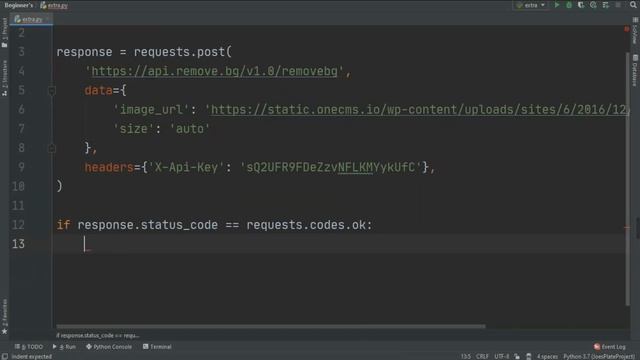Click extra.py in the navigation breadcrumb

click(x=54, y=5)
